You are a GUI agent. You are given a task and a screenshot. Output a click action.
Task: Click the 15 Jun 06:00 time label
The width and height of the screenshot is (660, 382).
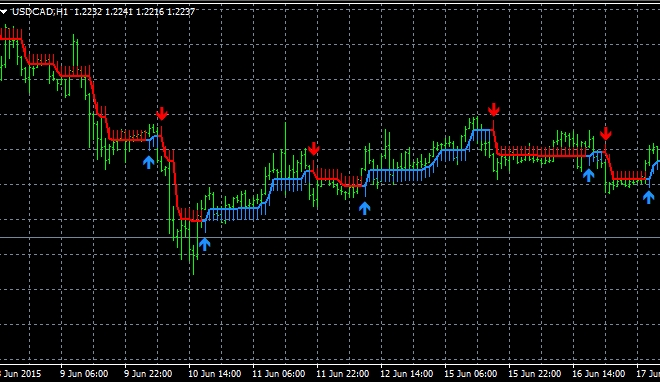(x=471, y=374)
